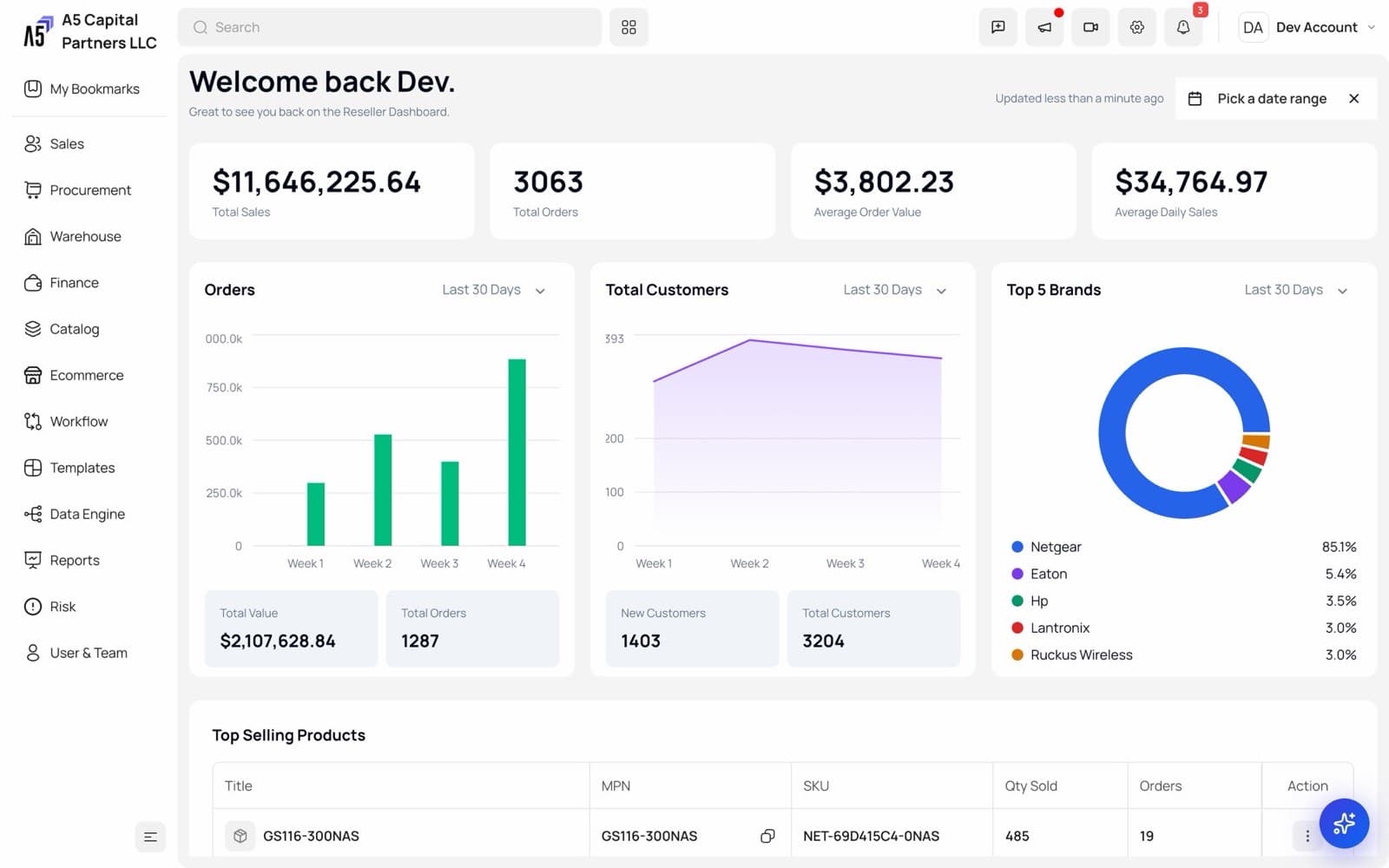The height and width of the screenshot is (868, 1389).
Task: Open the megaphone announcements icon
Action: coord(1044,27)
